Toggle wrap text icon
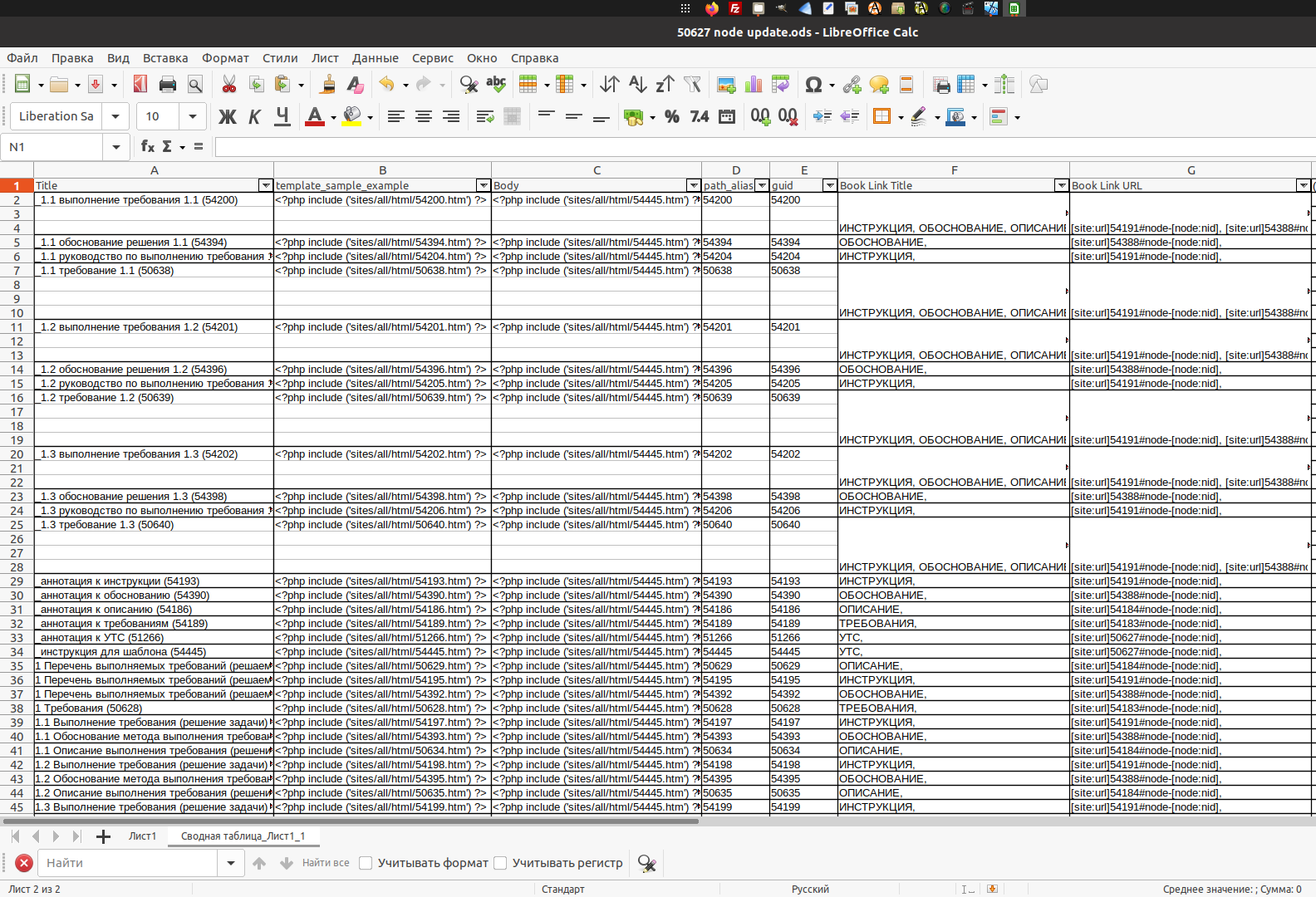Image resolution: width=1316 pixels, height=897 pixels. click(x=485, y=117)
